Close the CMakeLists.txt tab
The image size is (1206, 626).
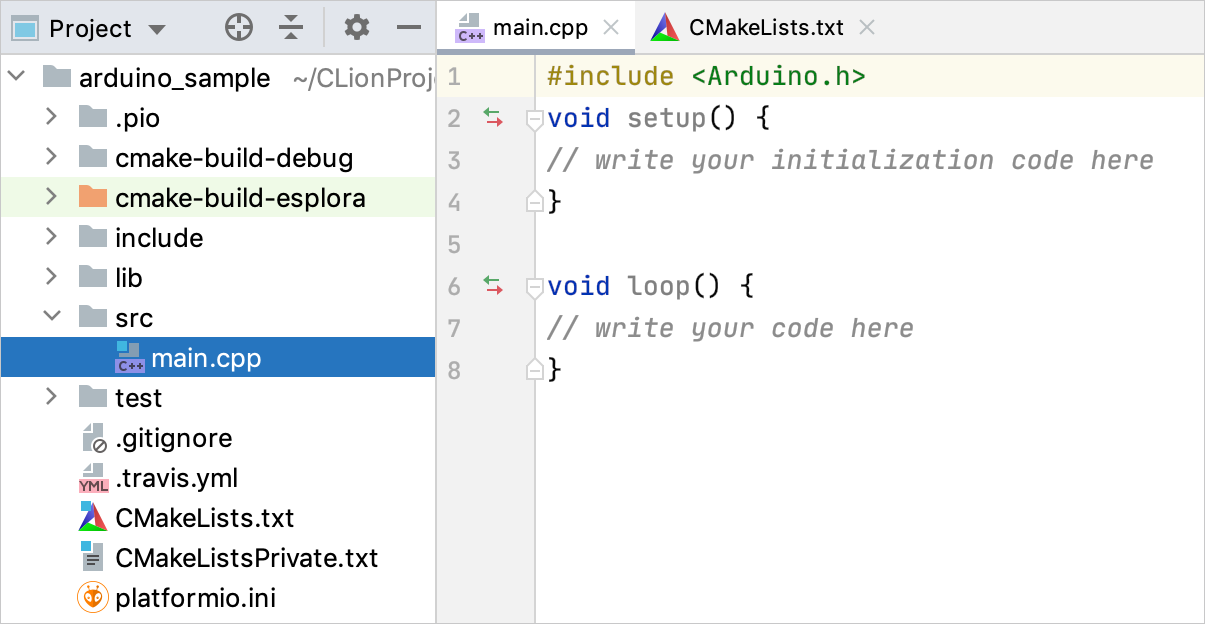[867, 28]
